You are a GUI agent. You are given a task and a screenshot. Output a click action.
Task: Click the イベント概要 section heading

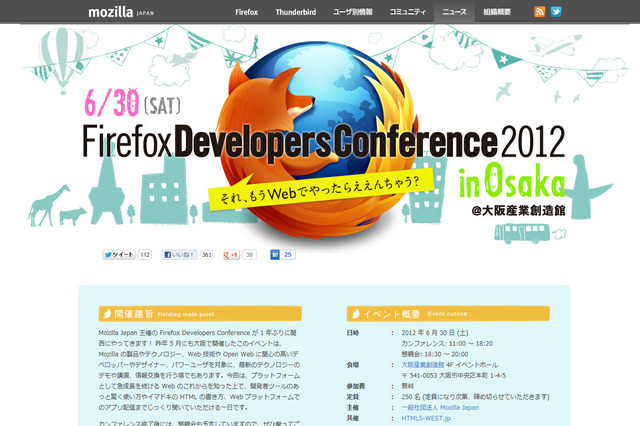tap(448, 314)
